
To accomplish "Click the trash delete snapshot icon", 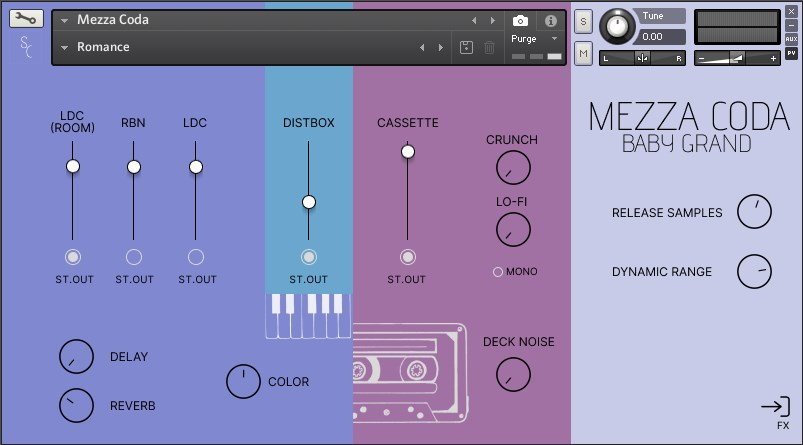I will tap(489, 47).
